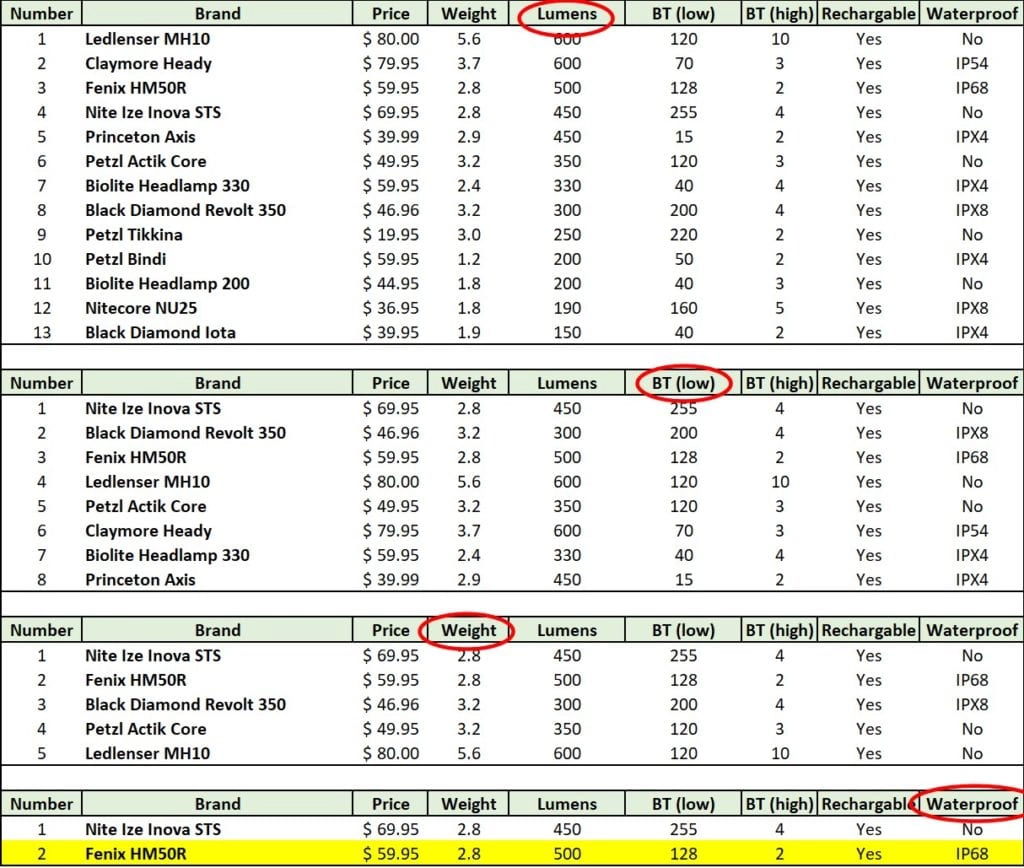Select the yellow highlighted 2.8 weight cell
This screenshot has width=1024, height=868.
469,854
